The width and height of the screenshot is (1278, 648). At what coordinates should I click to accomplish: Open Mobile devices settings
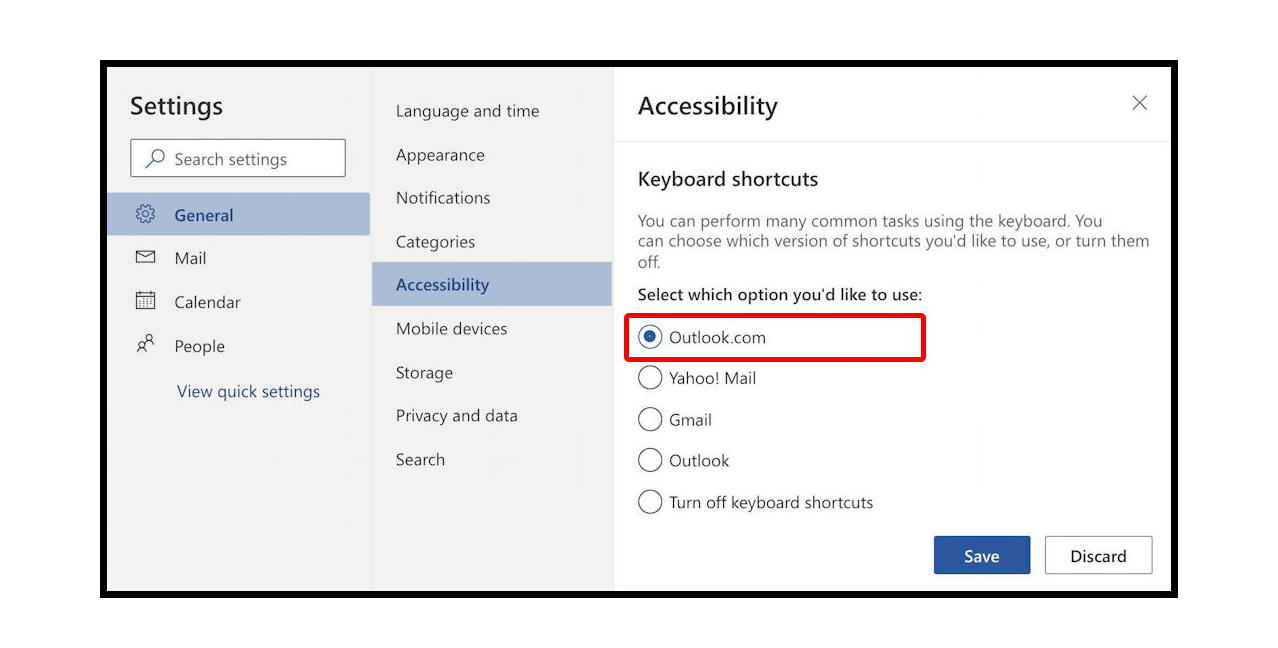pos(450,328)
